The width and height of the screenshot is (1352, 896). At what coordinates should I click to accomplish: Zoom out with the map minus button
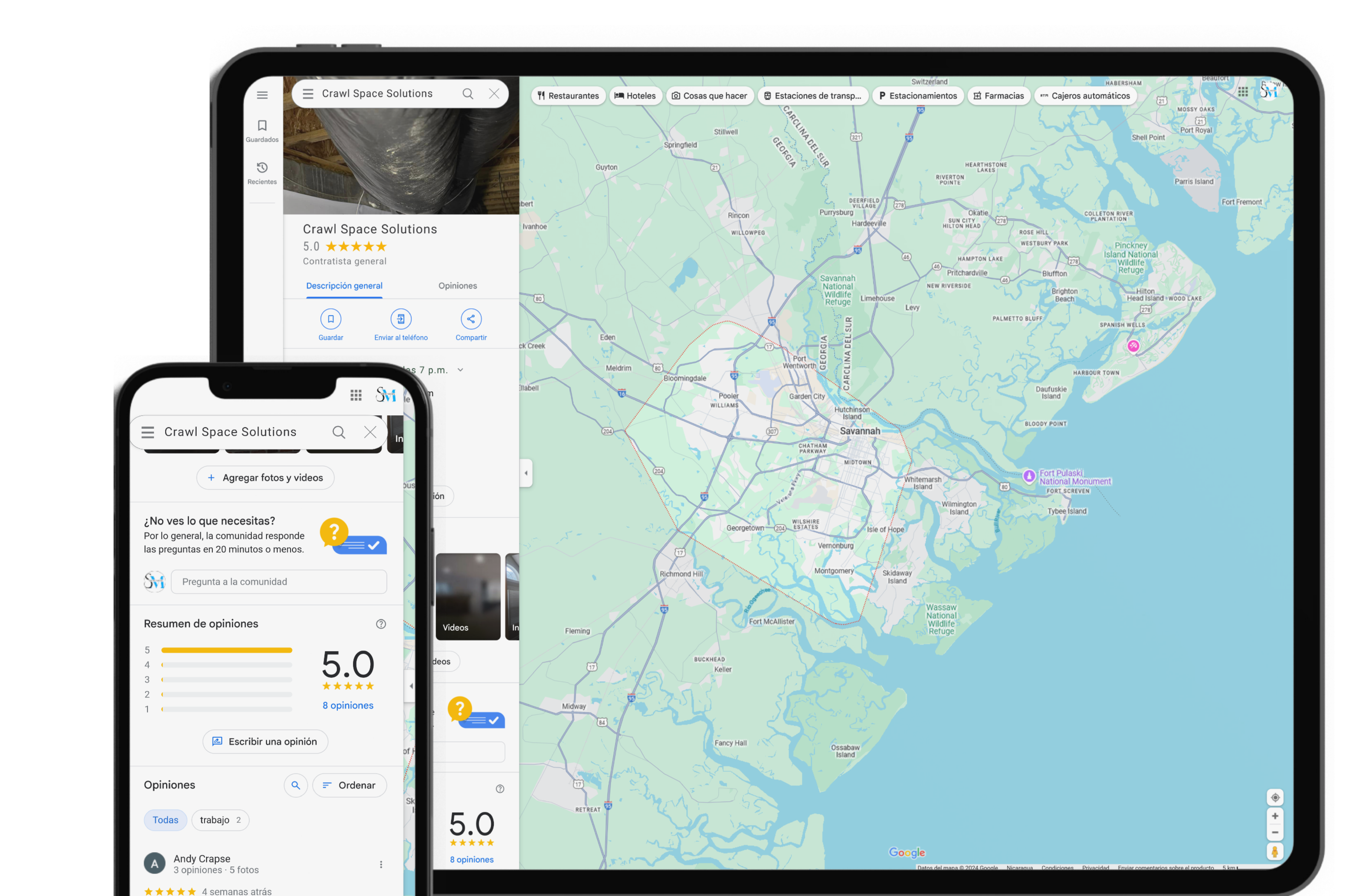(x=1275, y=832)
